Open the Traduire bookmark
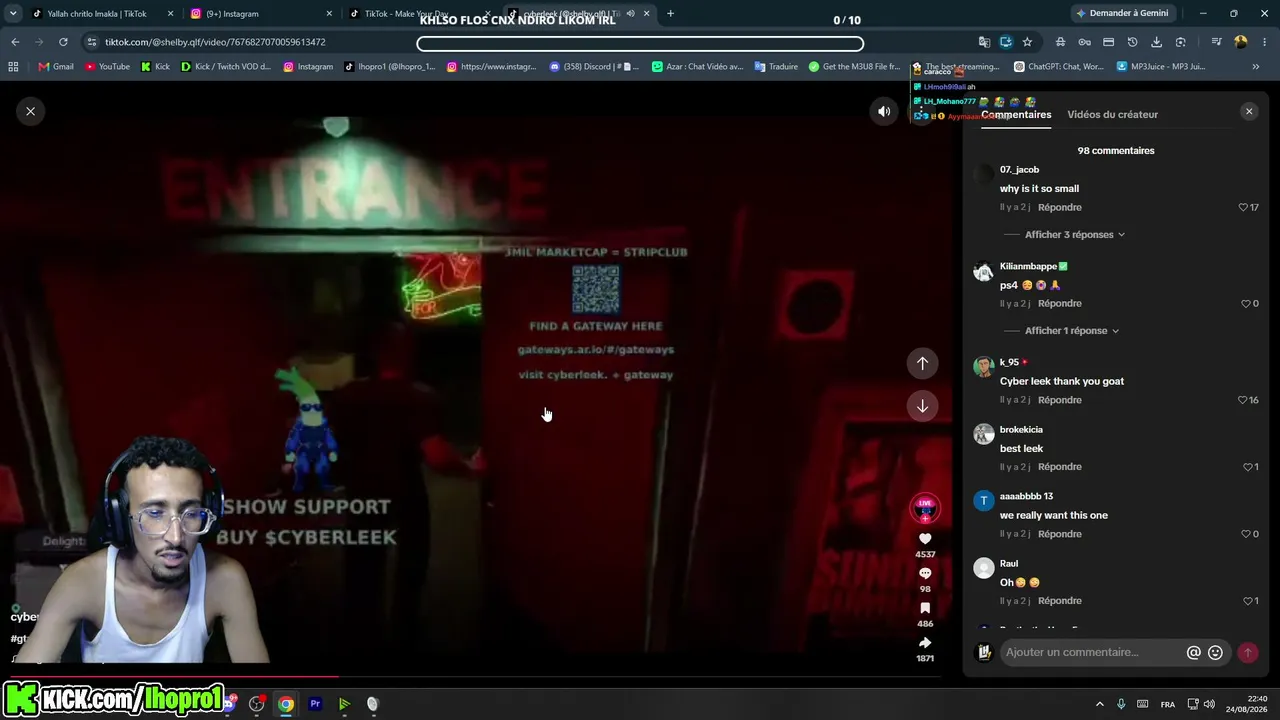Image resolution: width=1280 pixels, height=720 pixels. point(776,67)
